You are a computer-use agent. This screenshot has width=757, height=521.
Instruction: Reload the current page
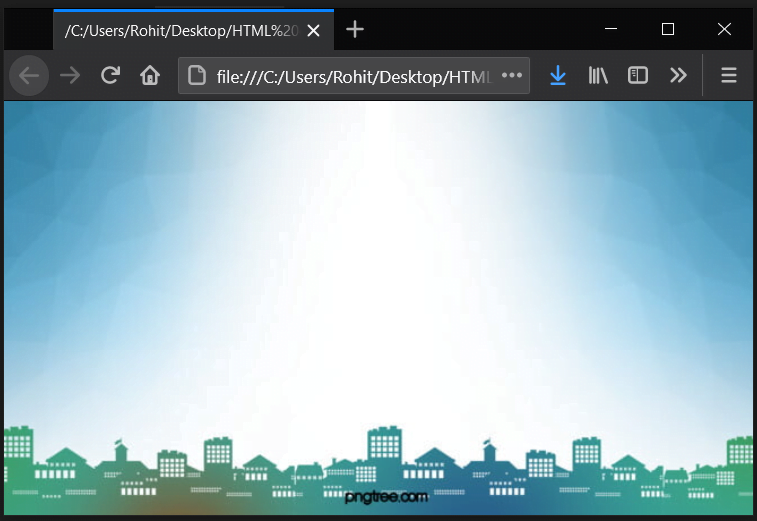[110, 75]
